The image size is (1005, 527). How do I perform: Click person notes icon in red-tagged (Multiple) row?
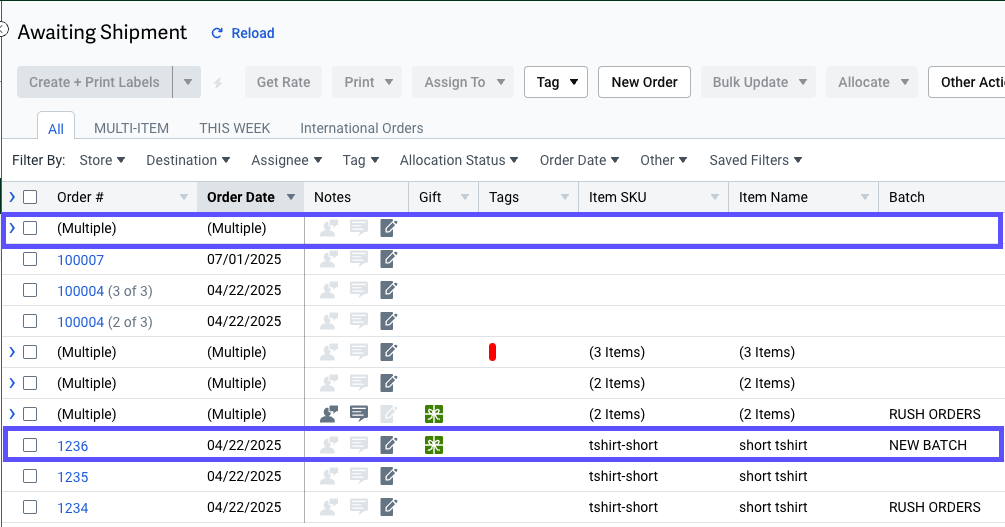pos(329,352)
